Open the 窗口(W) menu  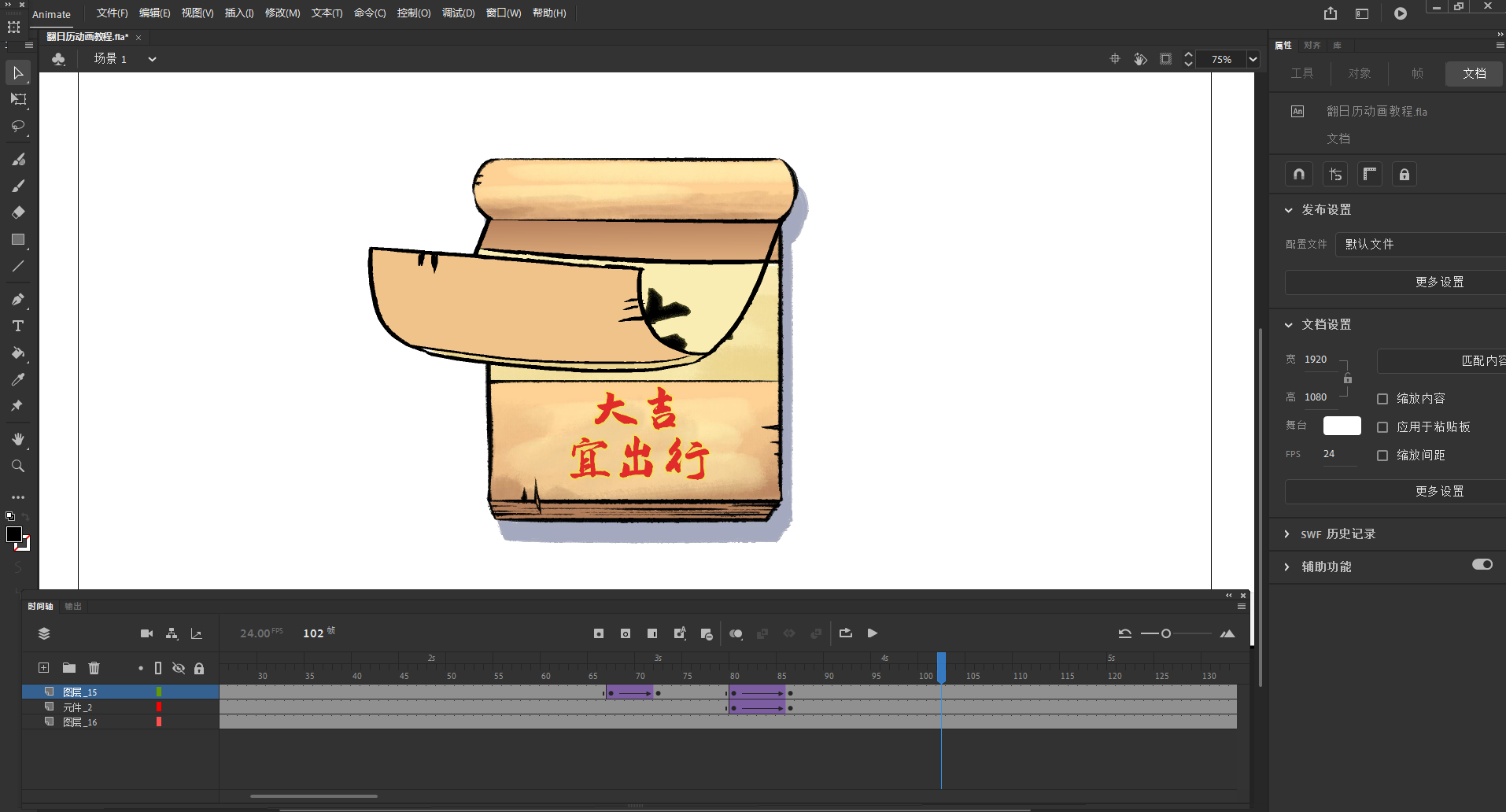pos(504,13)
